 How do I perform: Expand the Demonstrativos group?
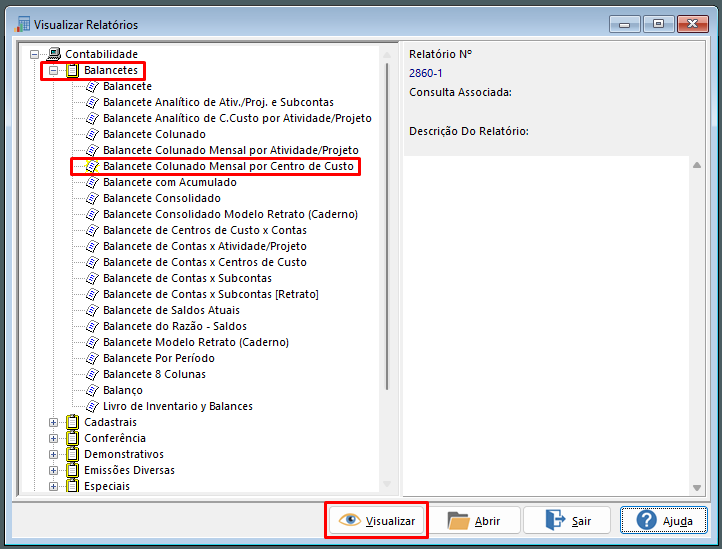coord(53,455)
